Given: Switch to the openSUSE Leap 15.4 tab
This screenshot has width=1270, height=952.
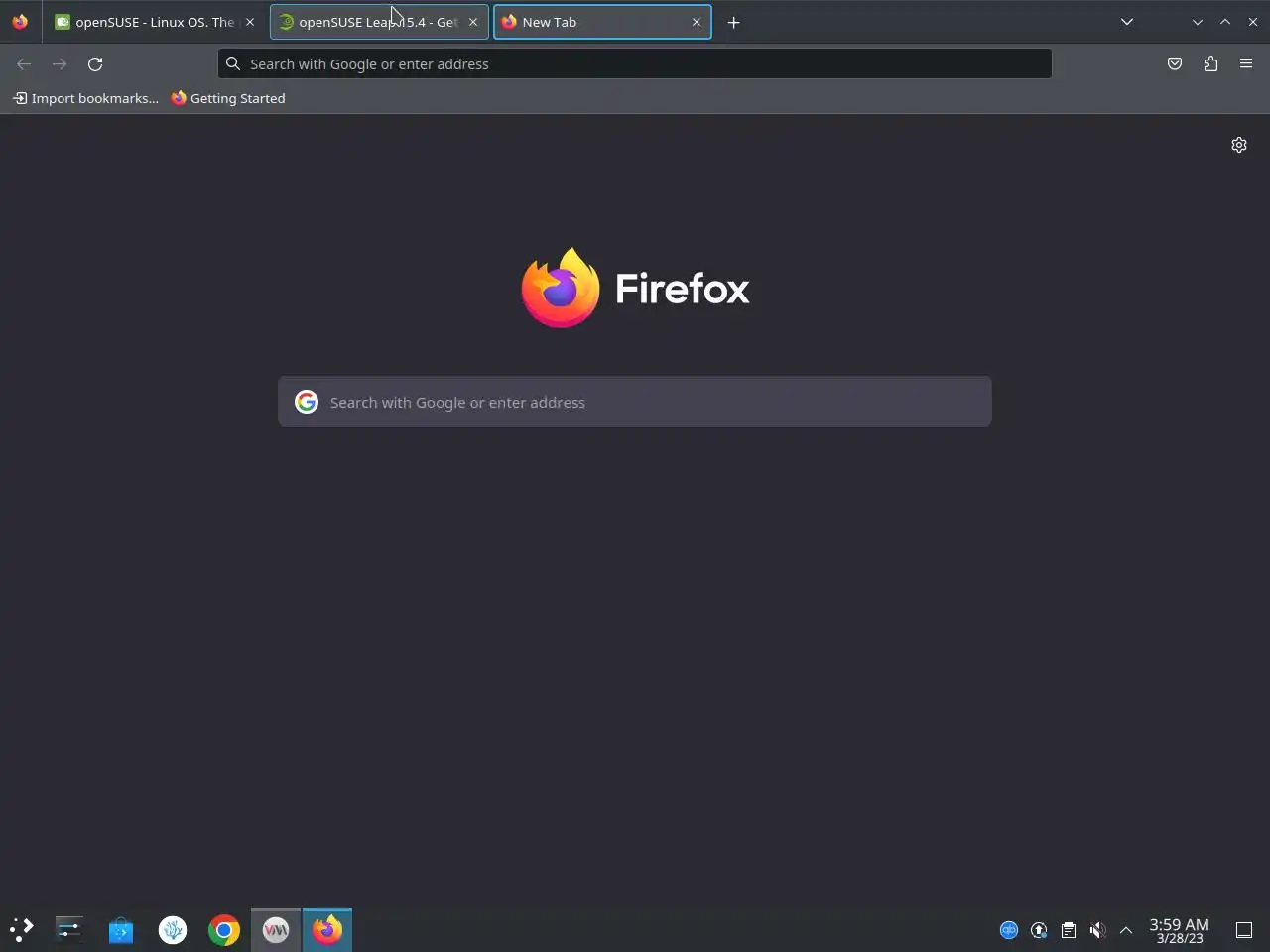Looking at the screenshot, I should 378,22.
